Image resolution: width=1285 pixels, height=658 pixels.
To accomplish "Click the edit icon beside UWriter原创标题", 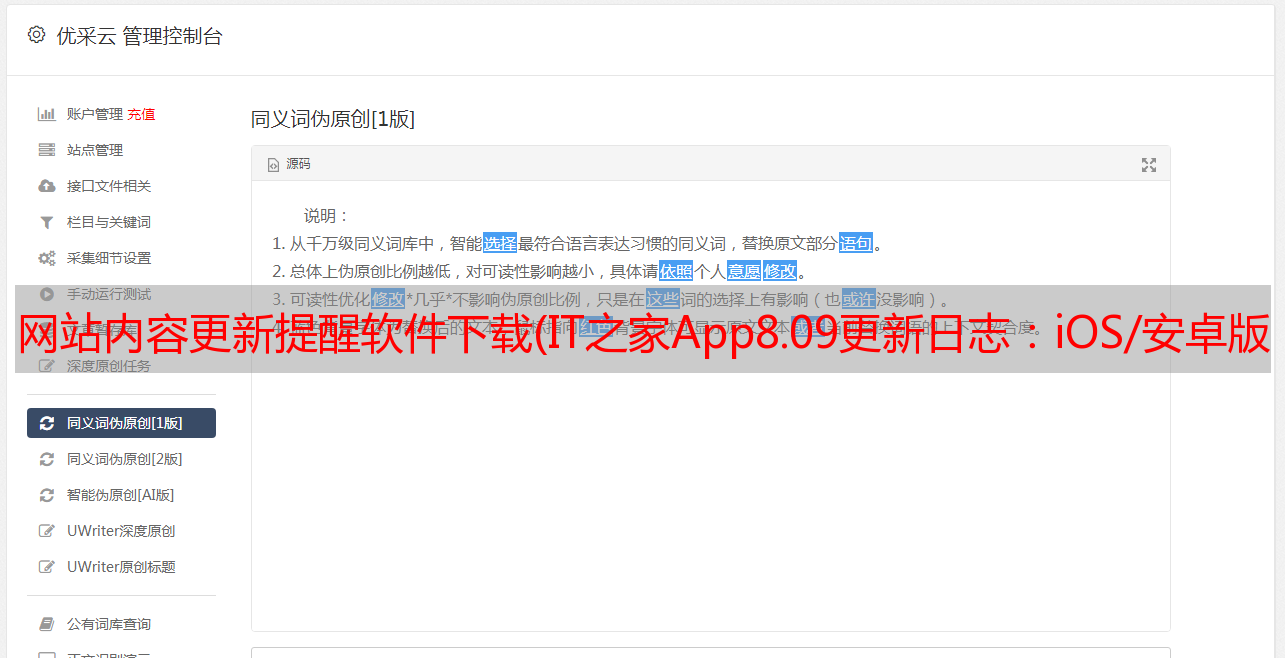I will 46,567.
